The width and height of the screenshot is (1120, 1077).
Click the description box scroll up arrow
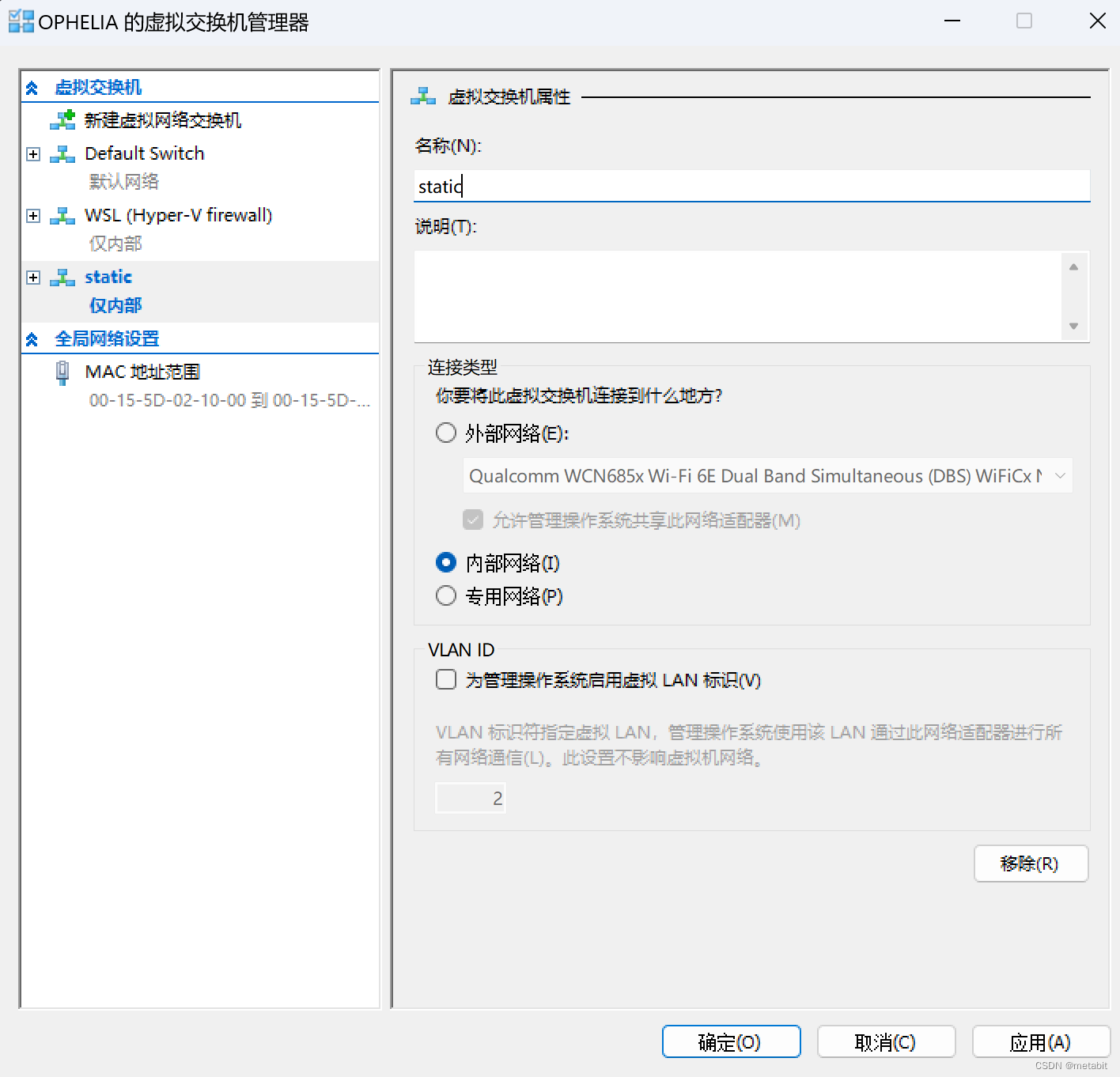[1073, 267]
